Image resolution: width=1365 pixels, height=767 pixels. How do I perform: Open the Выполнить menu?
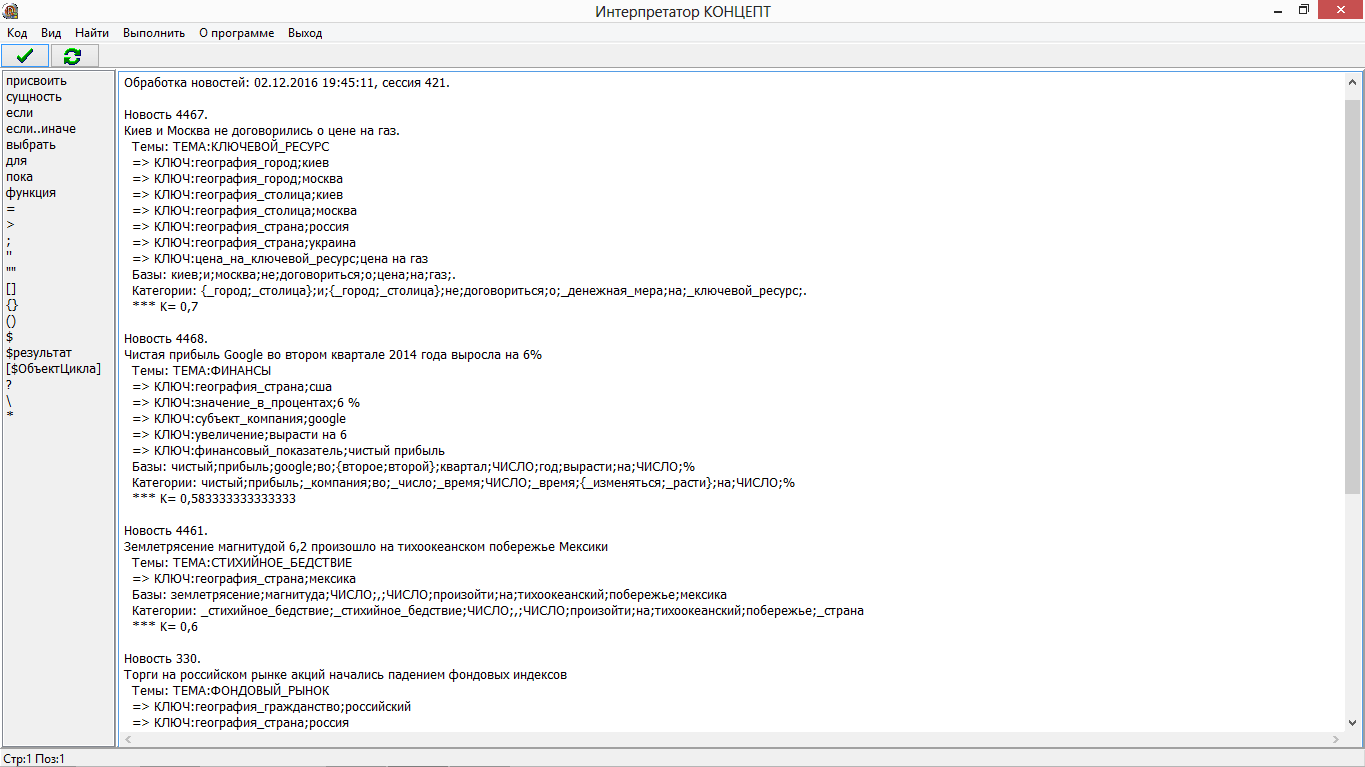click(x=154, y=33)
